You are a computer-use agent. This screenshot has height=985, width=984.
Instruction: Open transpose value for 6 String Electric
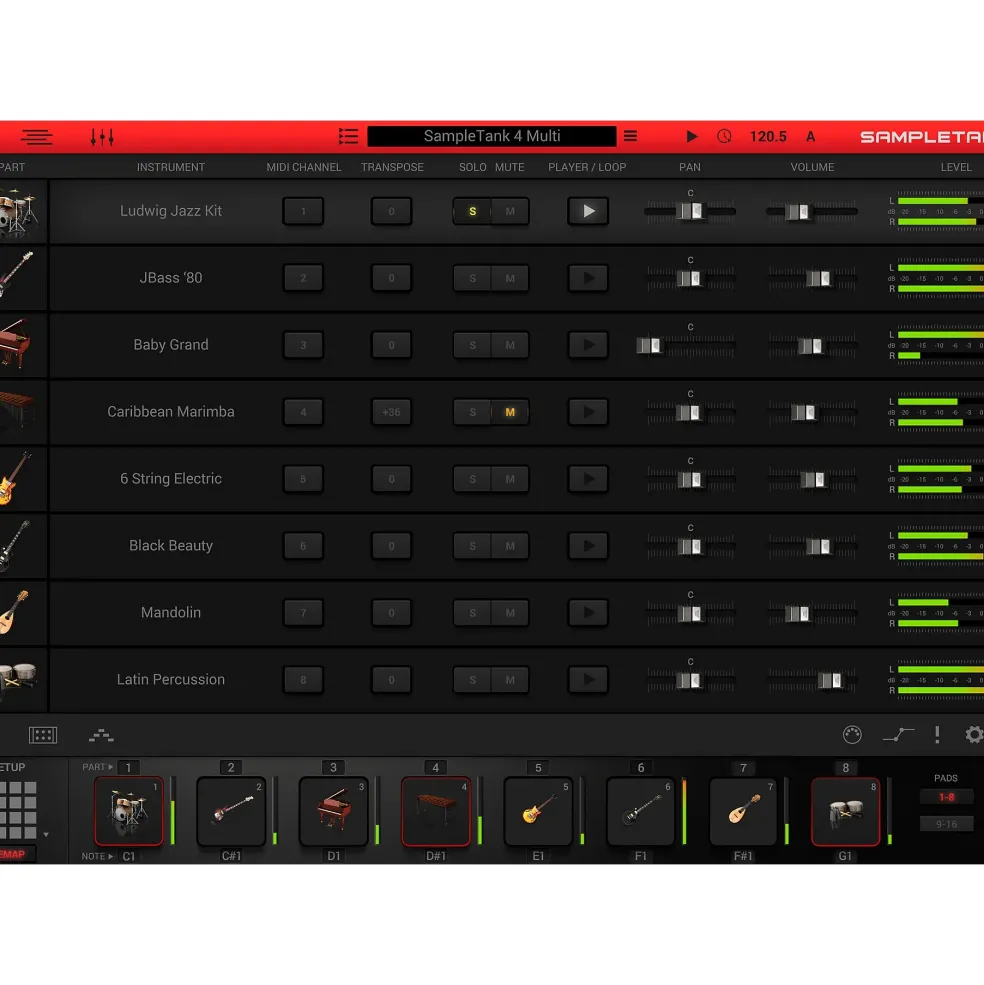(391, 479)
